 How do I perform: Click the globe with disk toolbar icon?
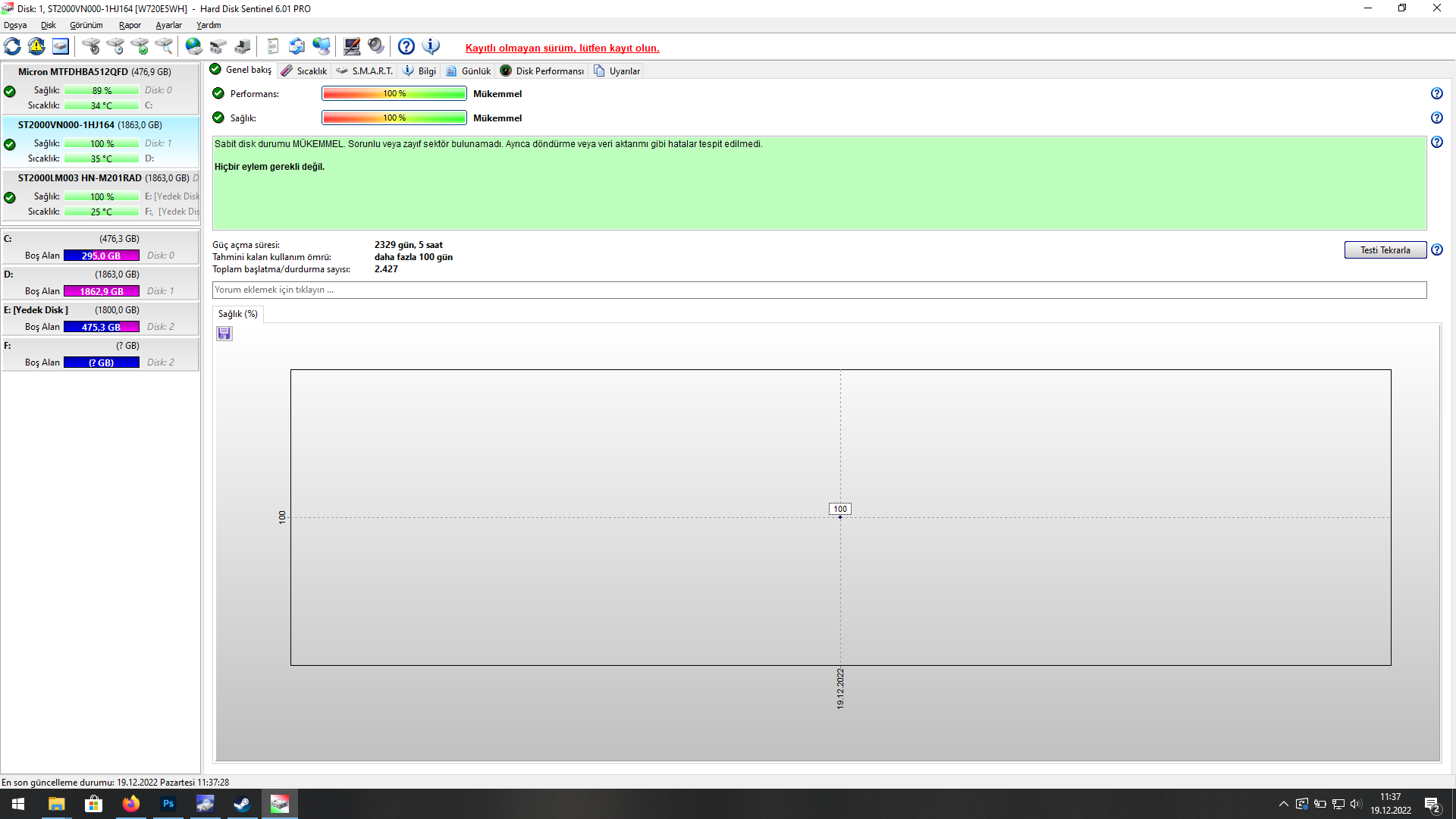[194, 47]
